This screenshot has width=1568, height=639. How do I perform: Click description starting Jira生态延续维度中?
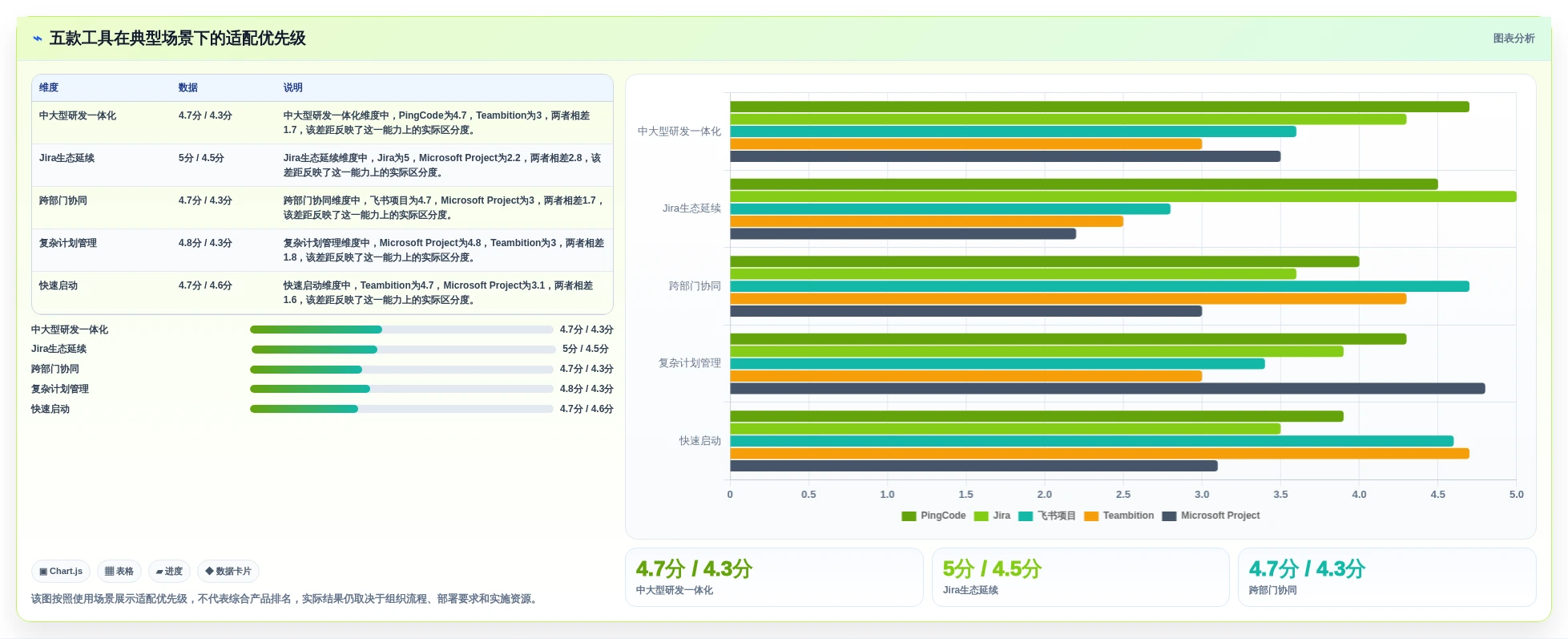tap(442, 165)
